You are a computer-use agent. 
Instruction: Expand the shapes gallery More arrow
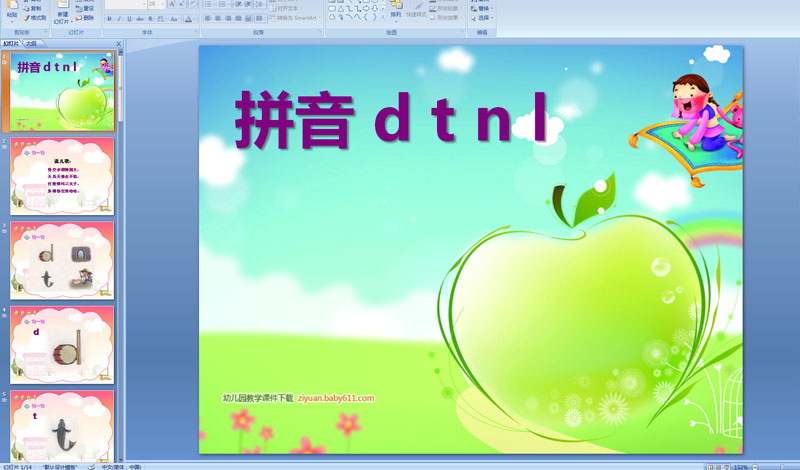(x=383, y=17)
